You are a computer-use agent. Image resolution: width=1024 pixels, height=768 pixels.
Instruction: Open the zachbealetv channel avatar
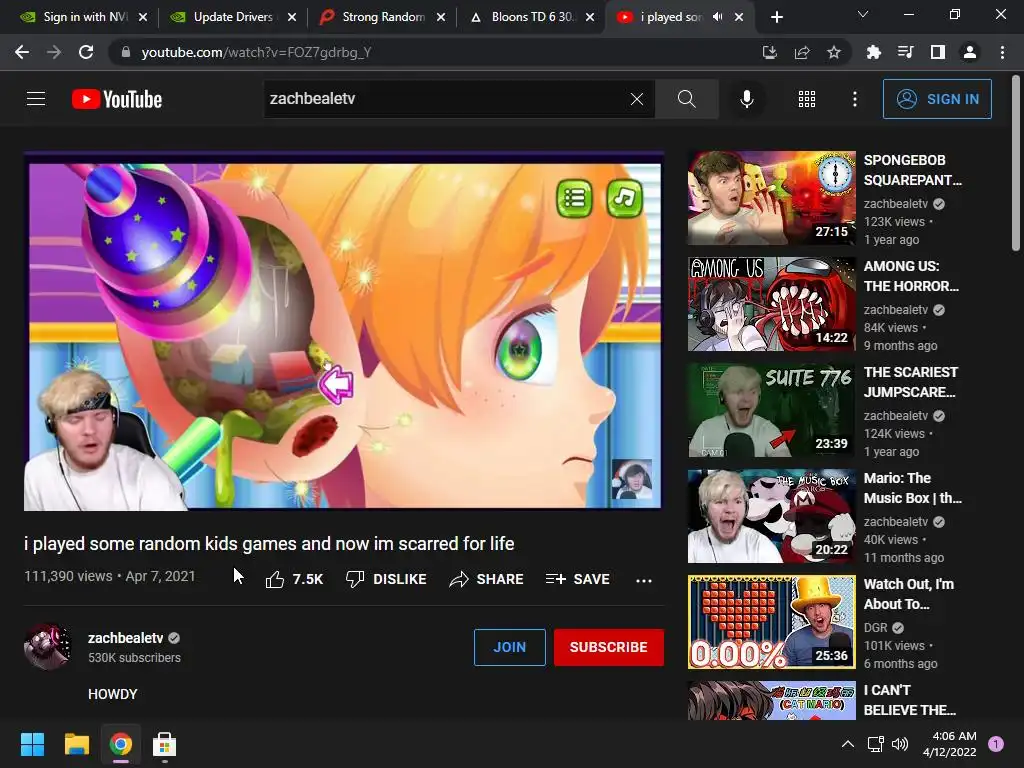tap(47, 647)
